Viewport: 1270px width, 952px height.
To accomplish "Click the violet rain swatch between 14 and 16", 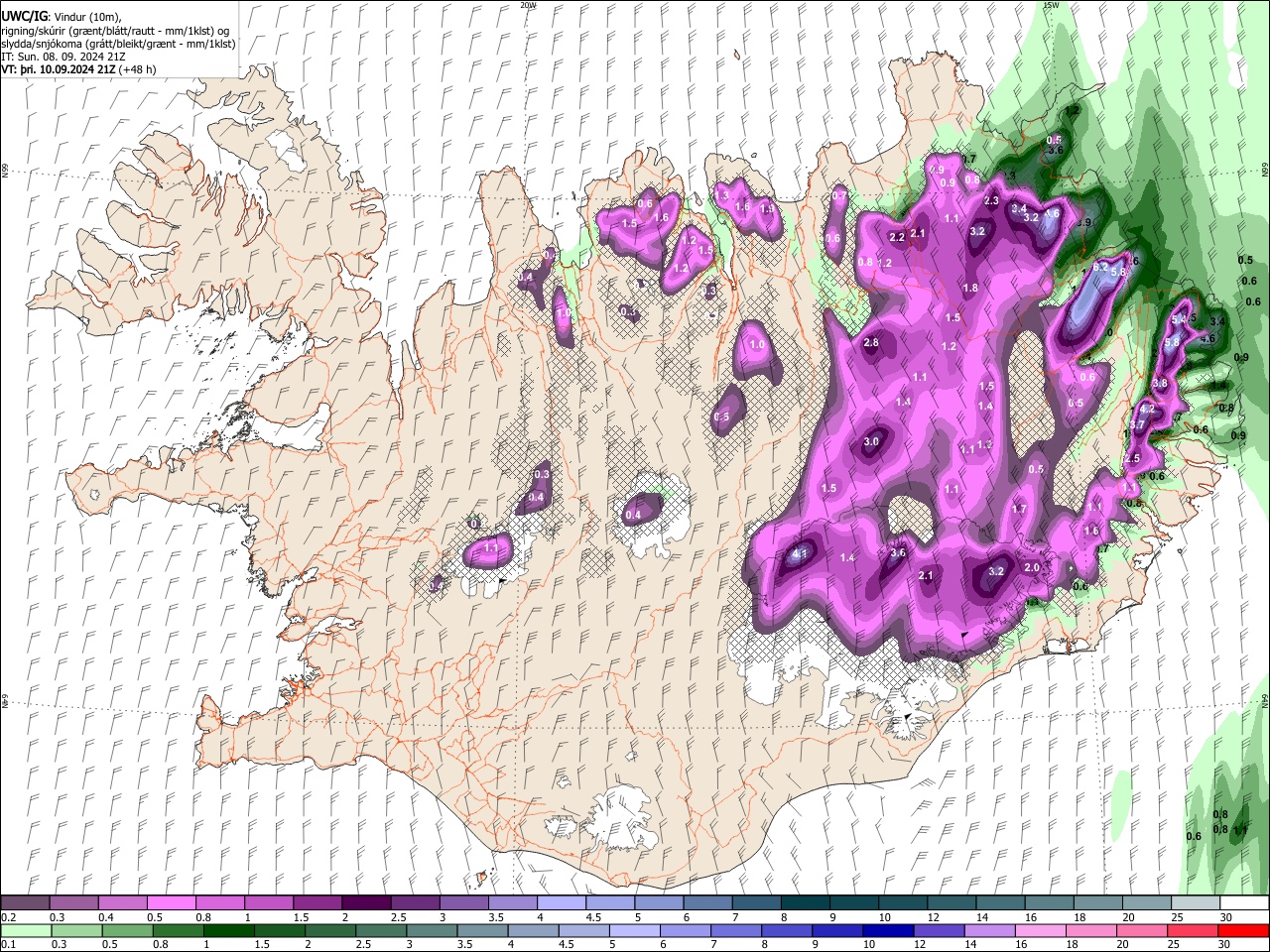I will coord(988,930).
